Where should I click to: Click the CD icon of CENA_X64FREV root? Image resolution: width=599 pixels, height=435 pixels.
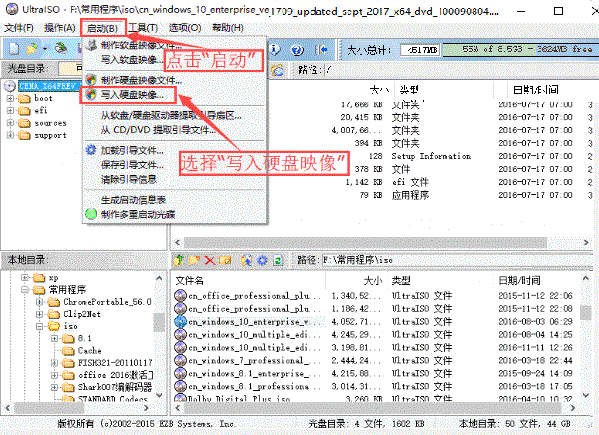(10, 86)
